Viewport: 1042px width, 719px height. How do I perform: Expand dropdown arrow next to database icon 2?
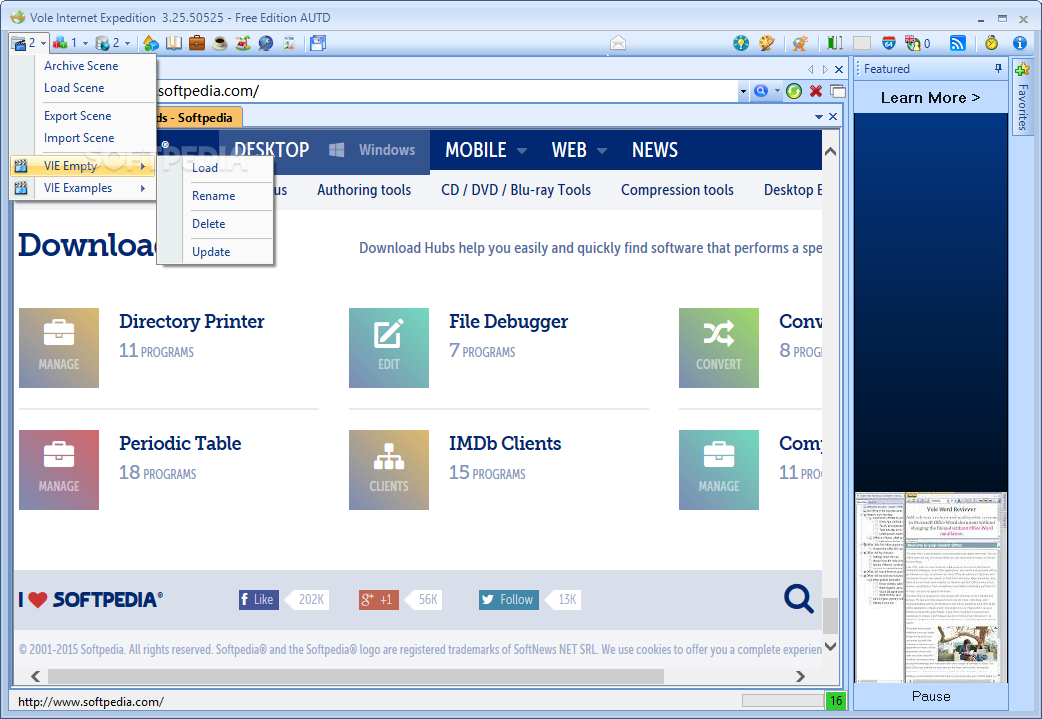pyautogui.click(x=128, y=43)
